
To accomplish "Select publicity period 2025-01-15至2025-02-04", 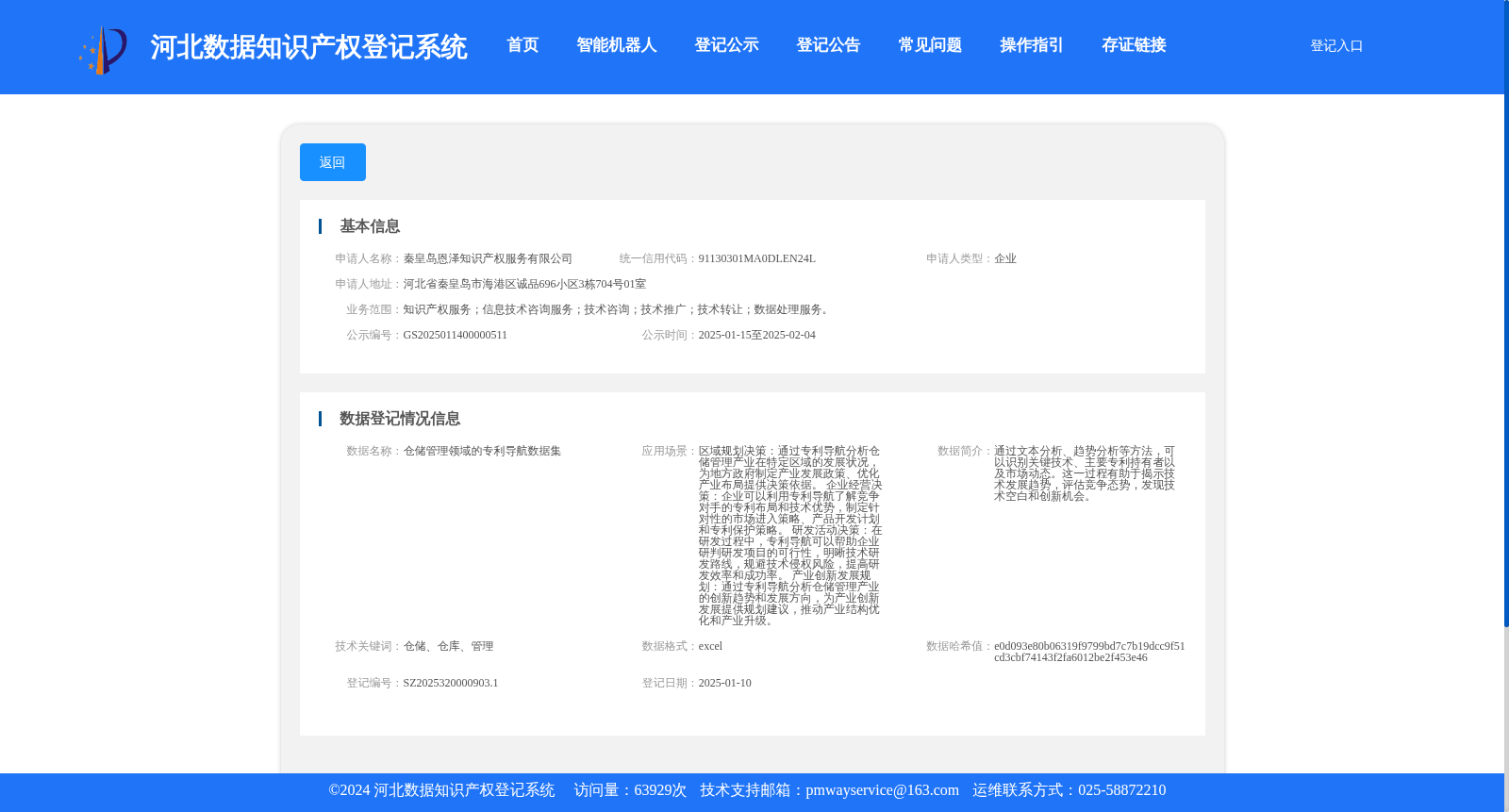I will coord(756,335).
